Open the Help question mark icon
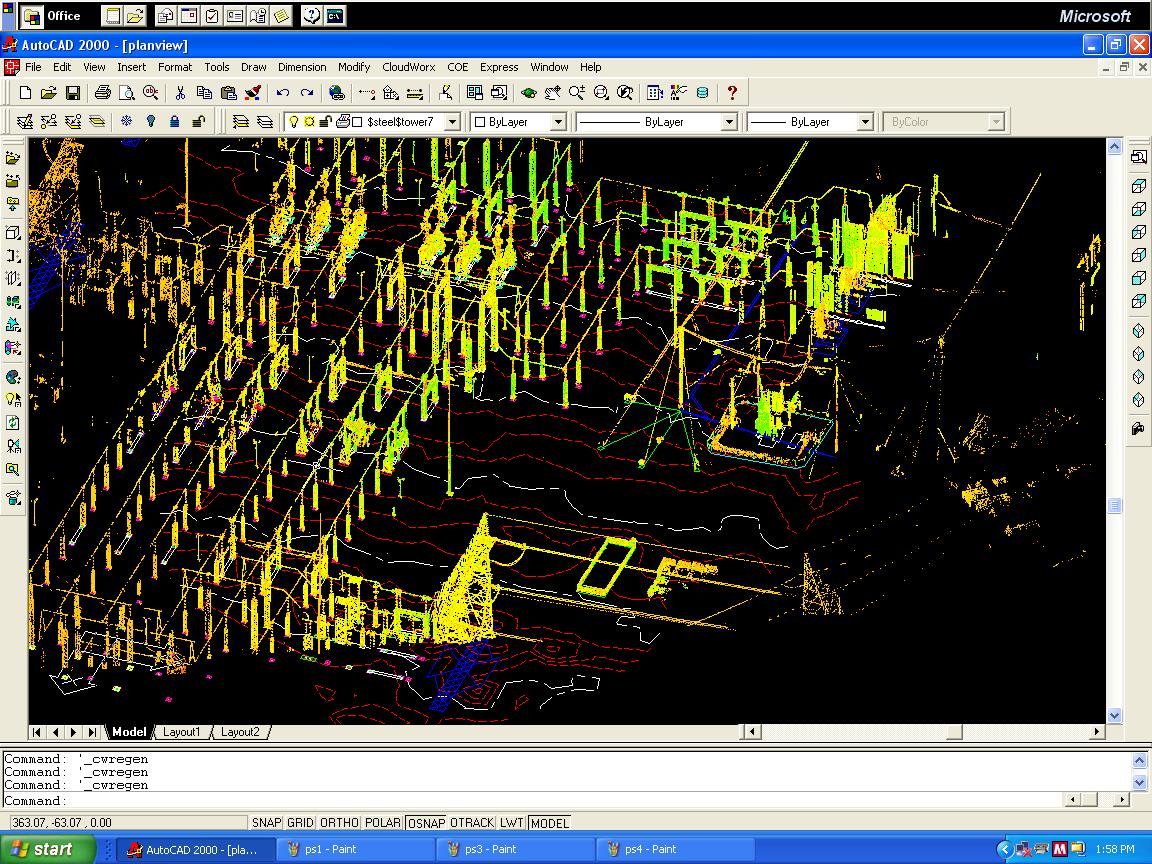 point(732,93)
